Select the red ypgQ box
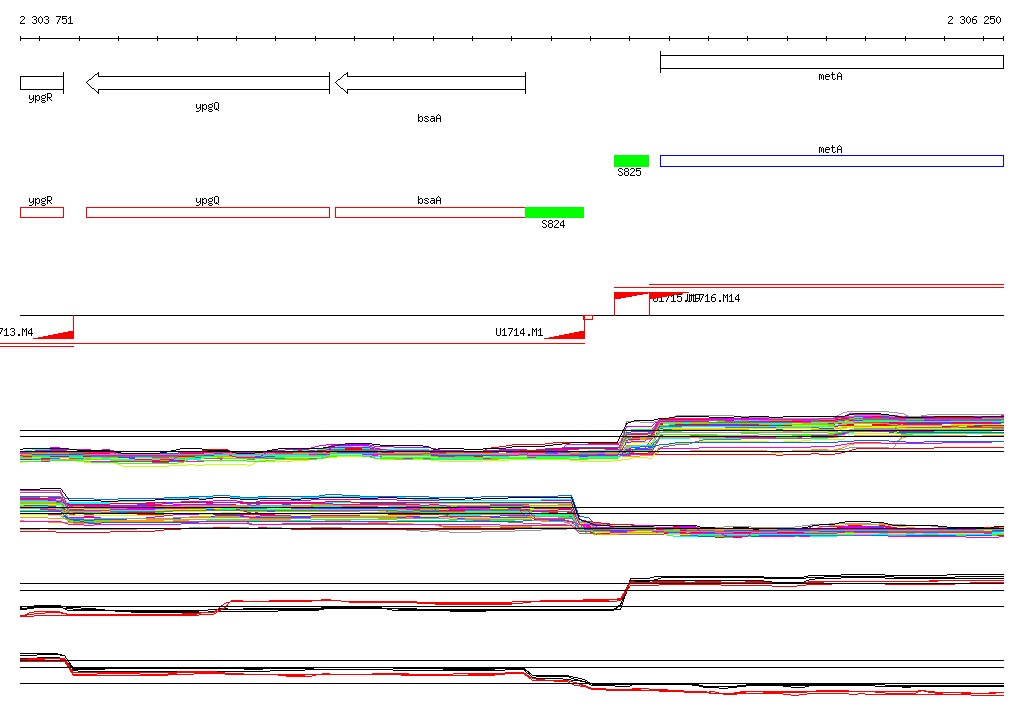The image size is (1024, 714). click(208, 212)
